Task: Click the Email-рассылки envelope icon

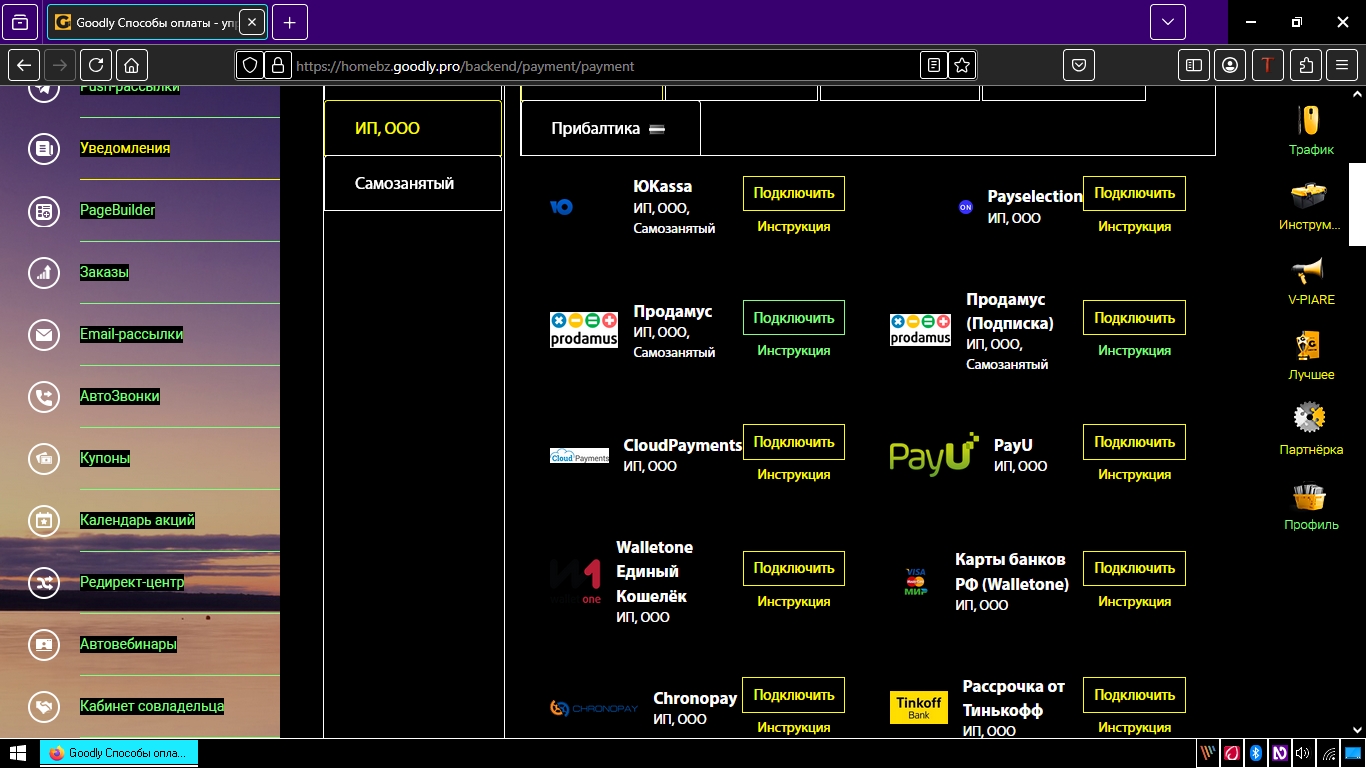Action: point(44,335)
